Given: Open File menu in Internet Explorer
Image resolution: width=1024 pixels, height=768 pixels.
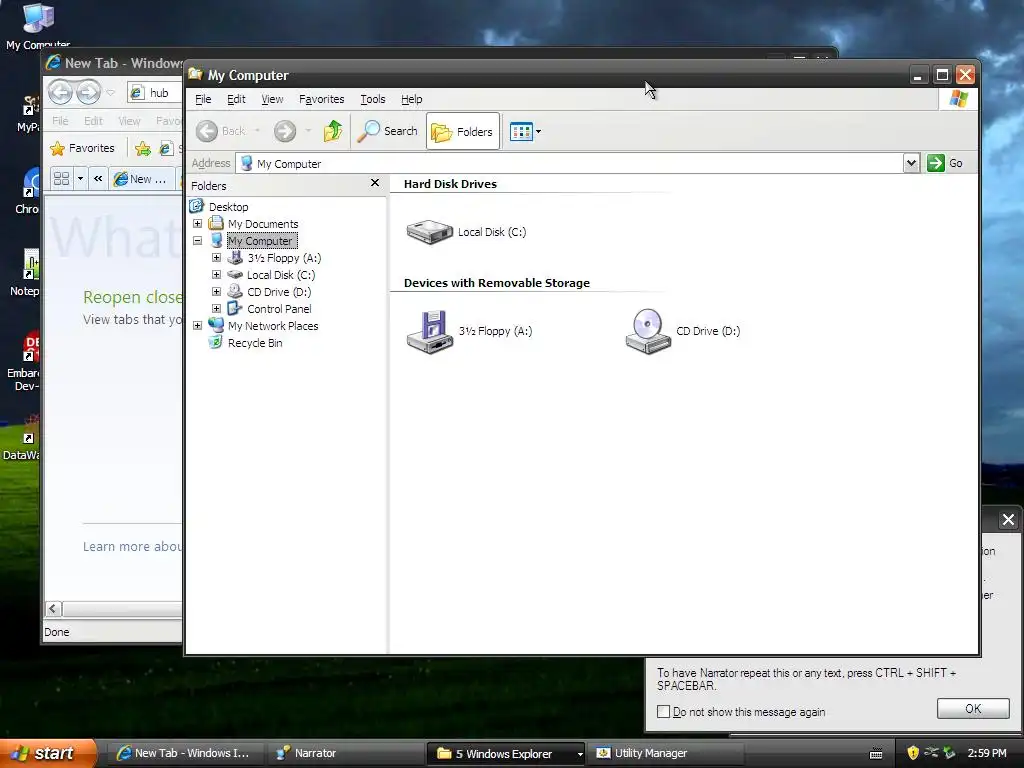Looking at the screenshot, I should tap(60, 121).
